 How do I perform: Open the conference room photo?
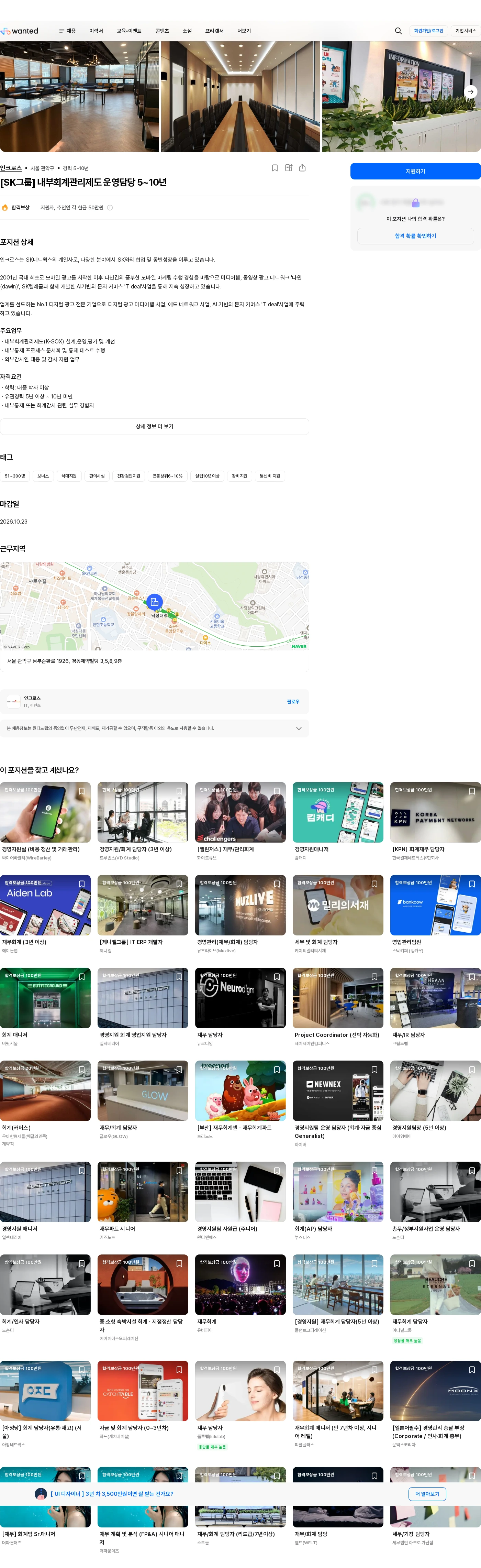240,96
